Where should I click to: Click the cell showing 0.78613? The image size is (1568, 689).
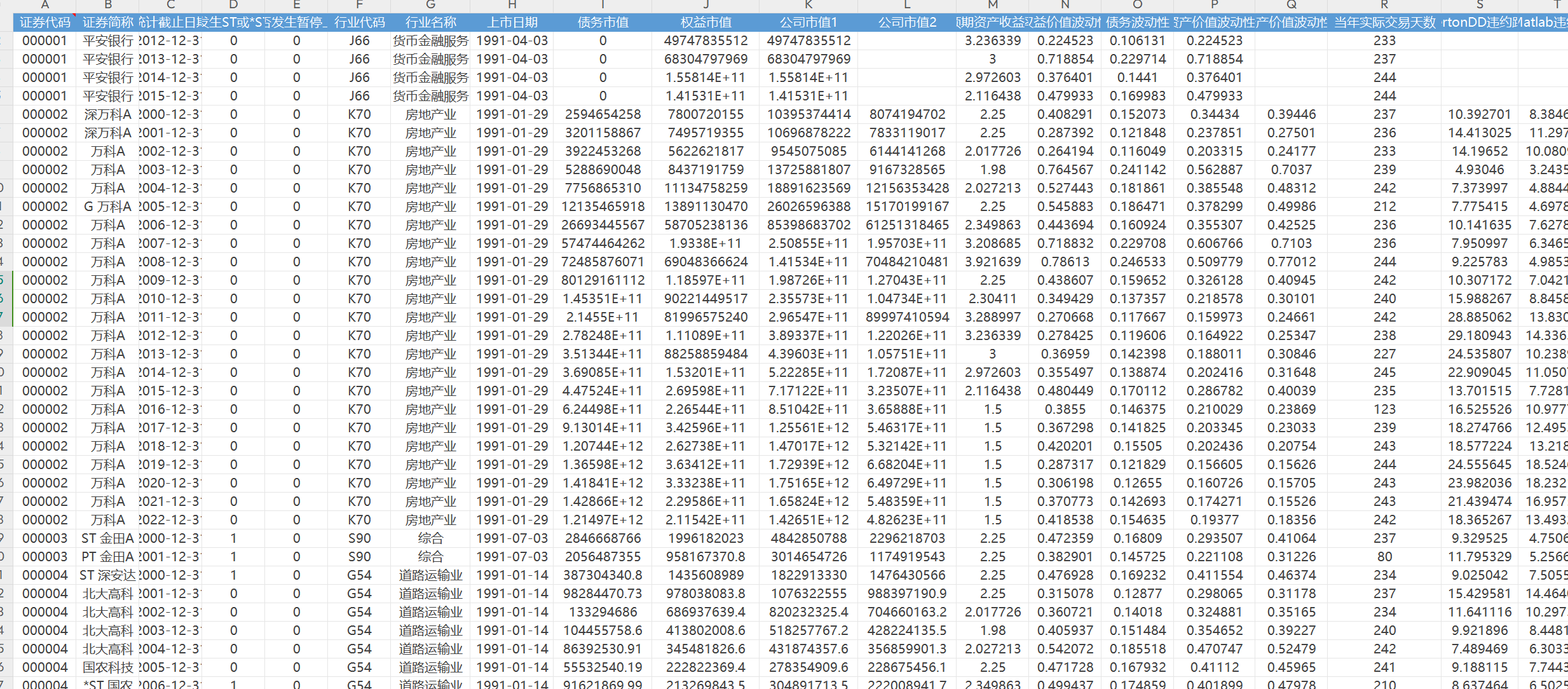[x=1065, y=262]
